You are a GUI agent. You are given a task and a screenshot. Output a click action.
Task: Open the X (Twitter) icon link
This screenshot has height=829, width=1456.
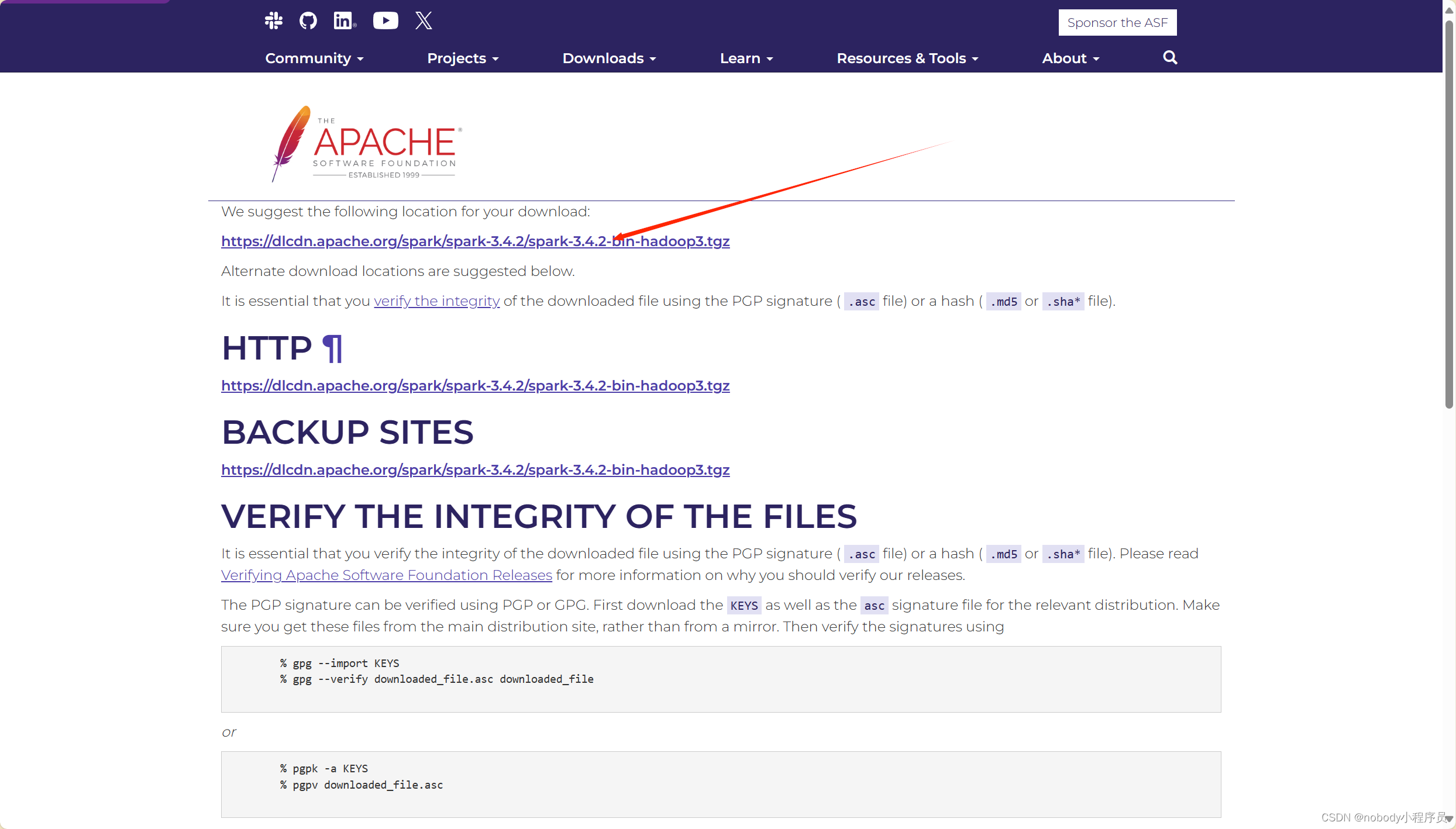coord(424,21)
